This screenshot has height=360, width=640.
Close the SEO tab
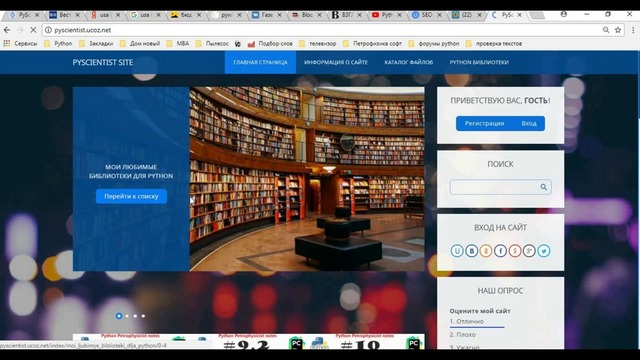[x=439, y=15]
